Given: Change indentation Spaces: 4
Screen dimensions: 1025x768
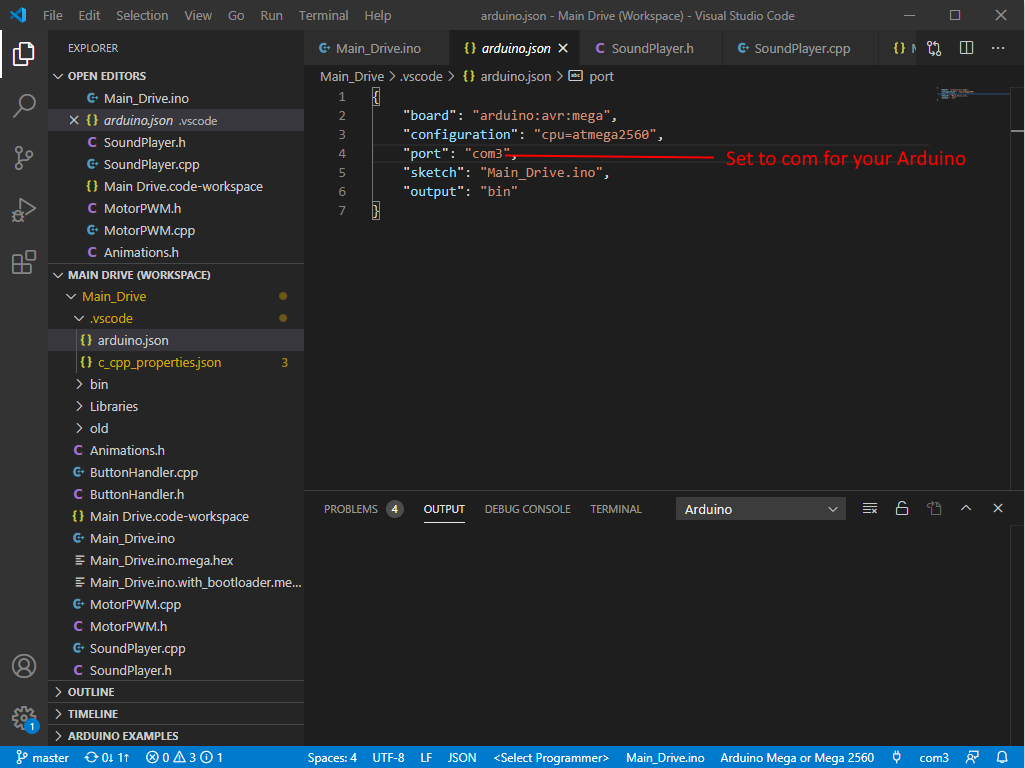Looking at the screenshot, I should (332, 758).
